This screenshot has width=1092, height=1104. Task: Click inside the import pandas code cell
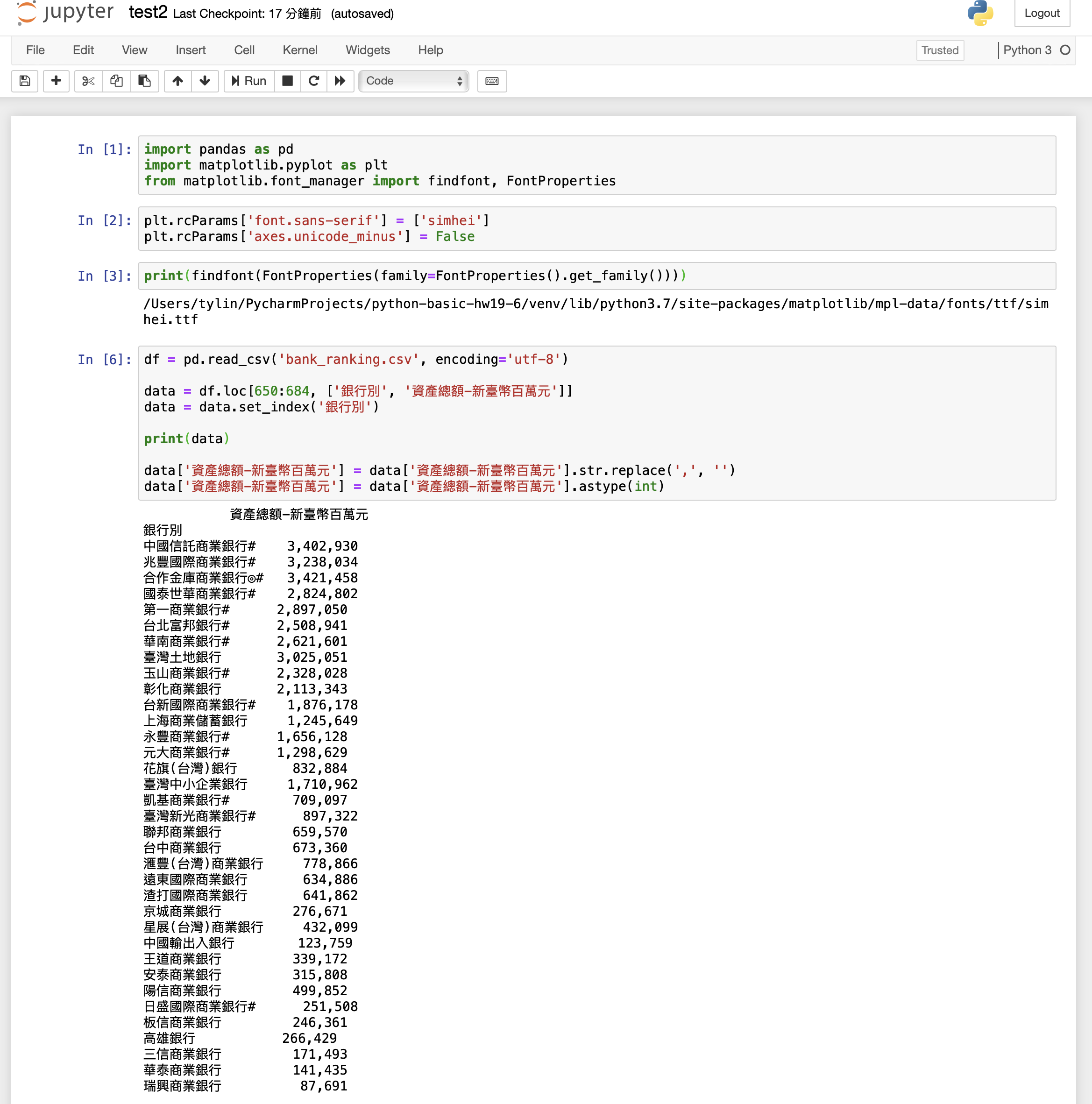pos(400,165)
